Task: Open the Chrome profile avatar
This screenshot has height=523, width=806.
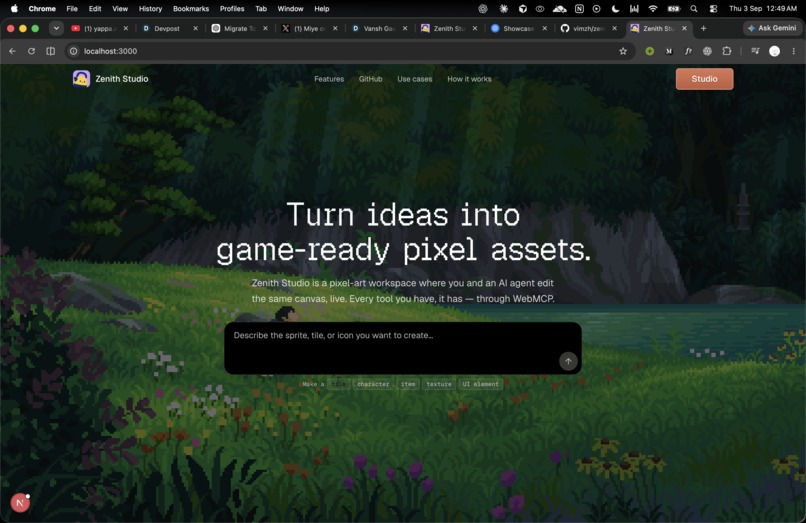Action: pyautogui.click(x=774, y=51)
